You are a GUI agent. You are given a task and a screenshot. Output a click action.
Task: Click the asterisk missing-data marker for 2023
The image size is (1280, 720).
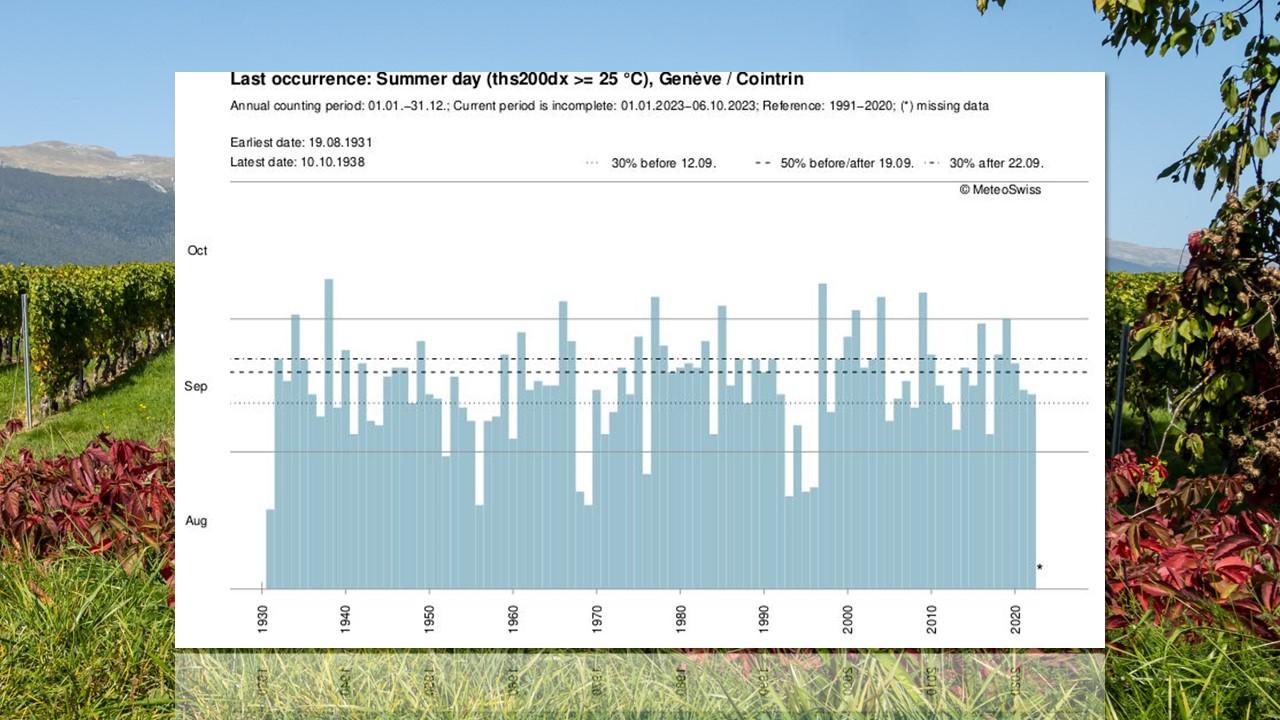pyautogui.click(x=1040, y=569)
